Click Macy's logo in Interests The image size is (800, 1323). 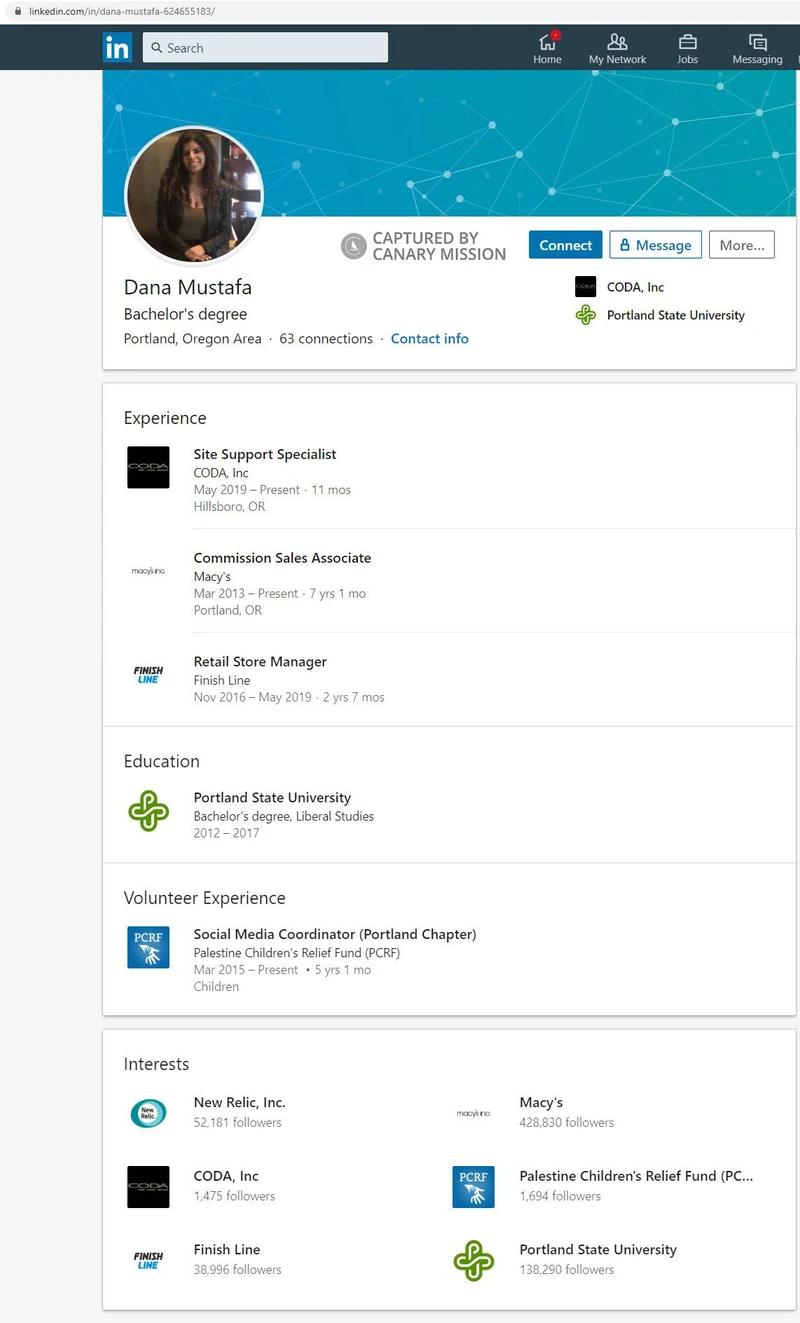(474, 1112)
